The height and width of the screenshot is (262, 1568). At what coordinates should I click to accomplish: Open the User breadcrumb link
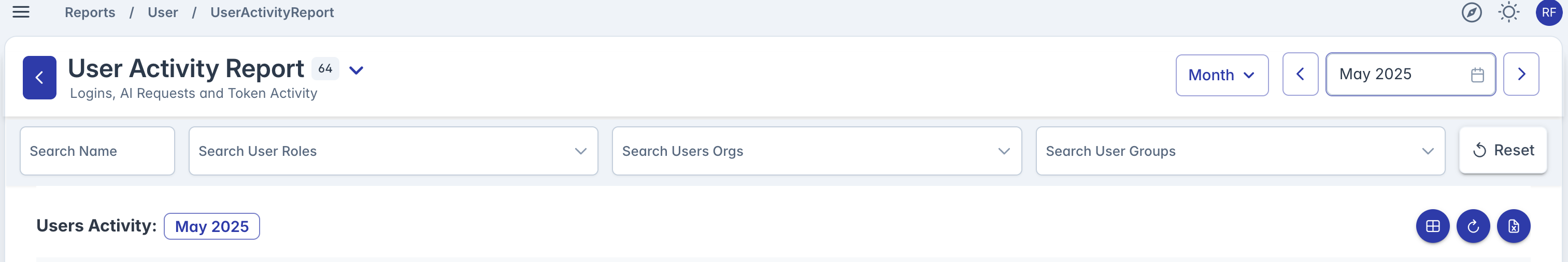(163, 12)
